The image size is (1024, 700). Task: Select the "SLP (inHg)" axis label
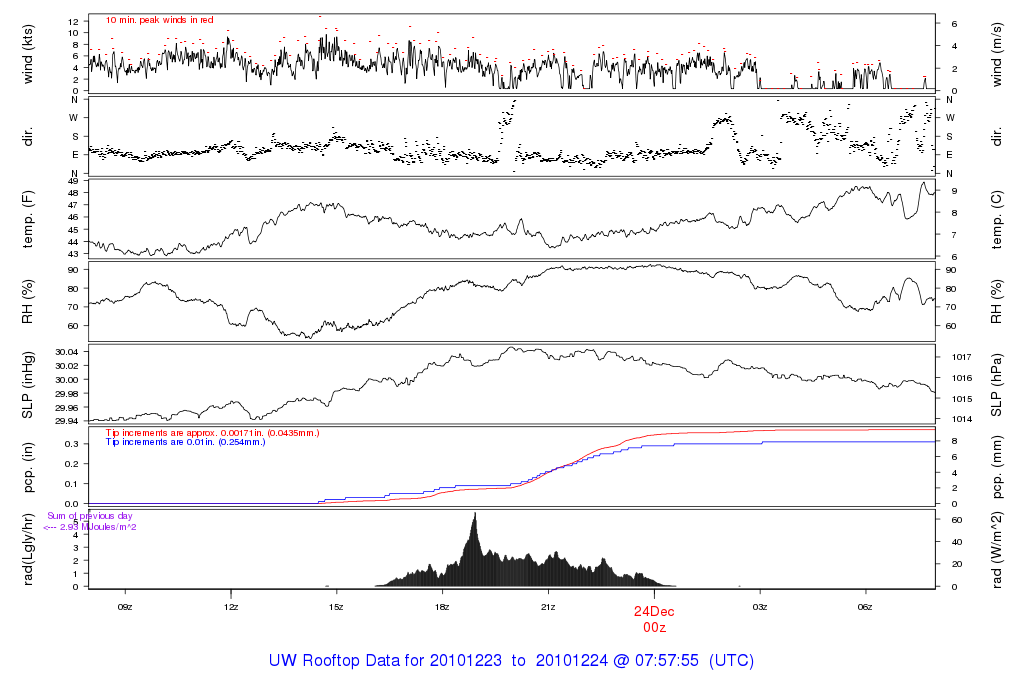[30, 383]
